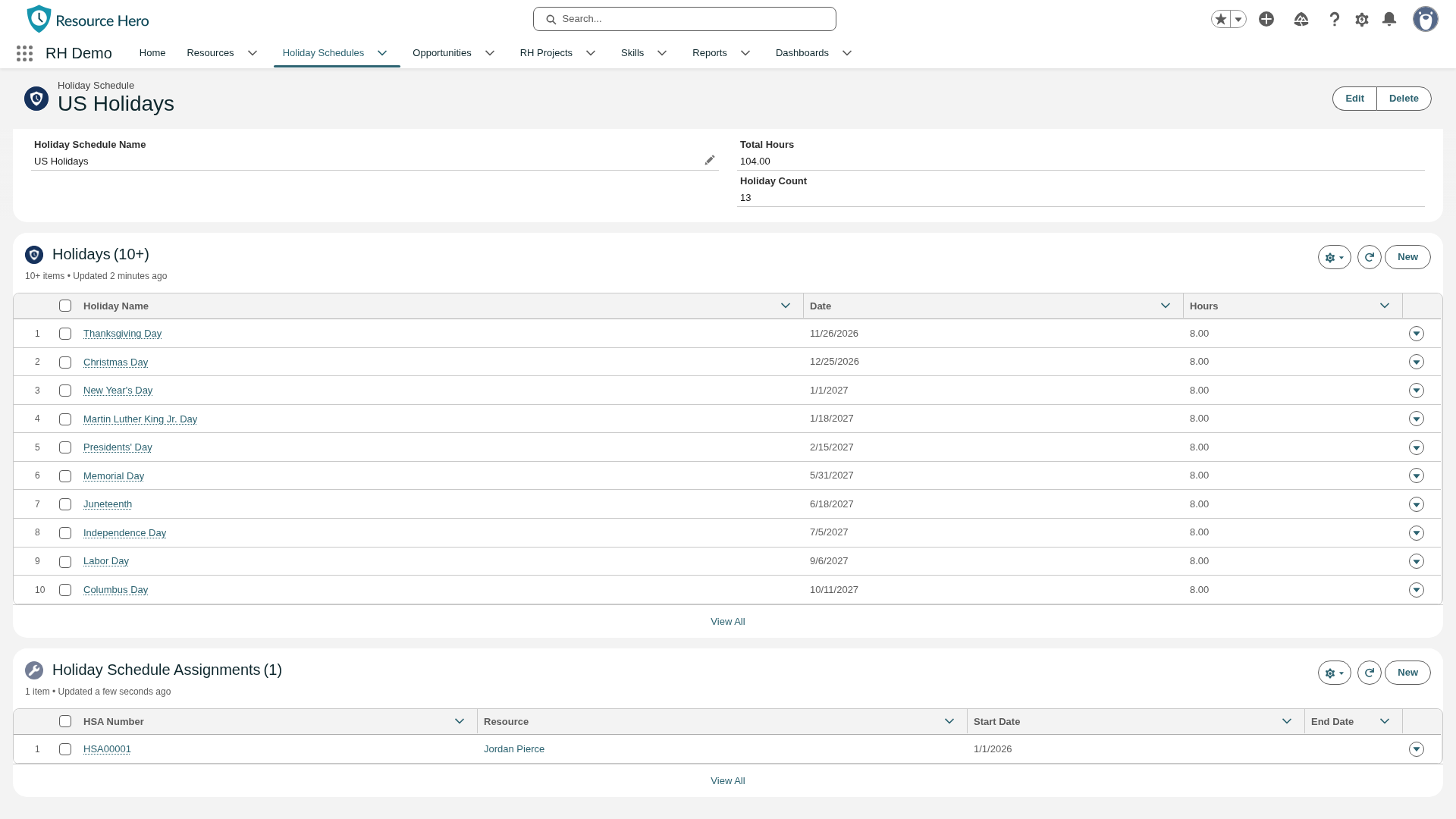The image size is (1456, 819).
Task: Go to the Home tab
Action: pos(152,53)
